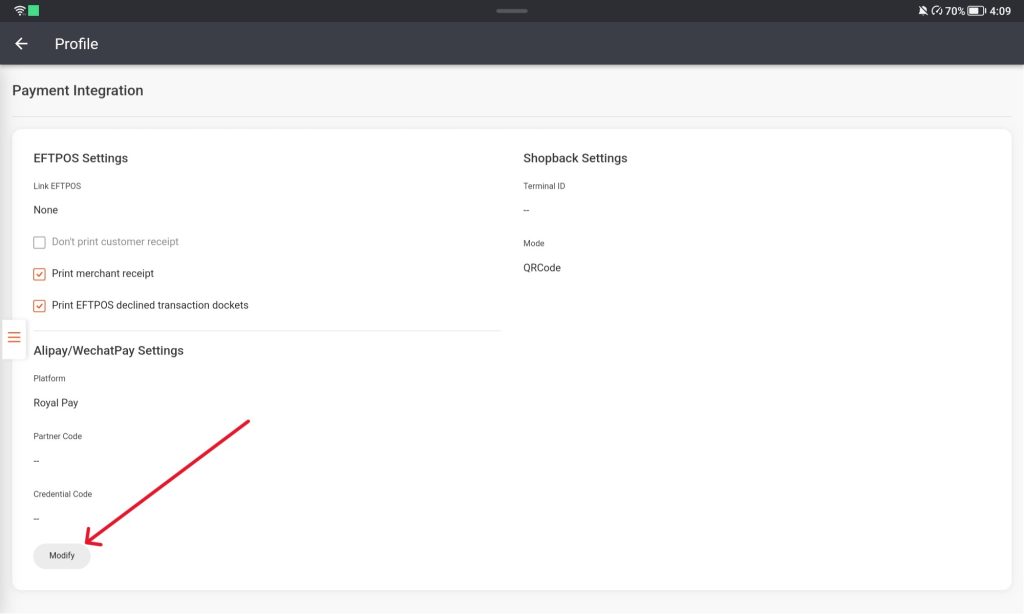Tap the speedometer status bar icon
Screen dimensions: 1024x614
[937, 10]
